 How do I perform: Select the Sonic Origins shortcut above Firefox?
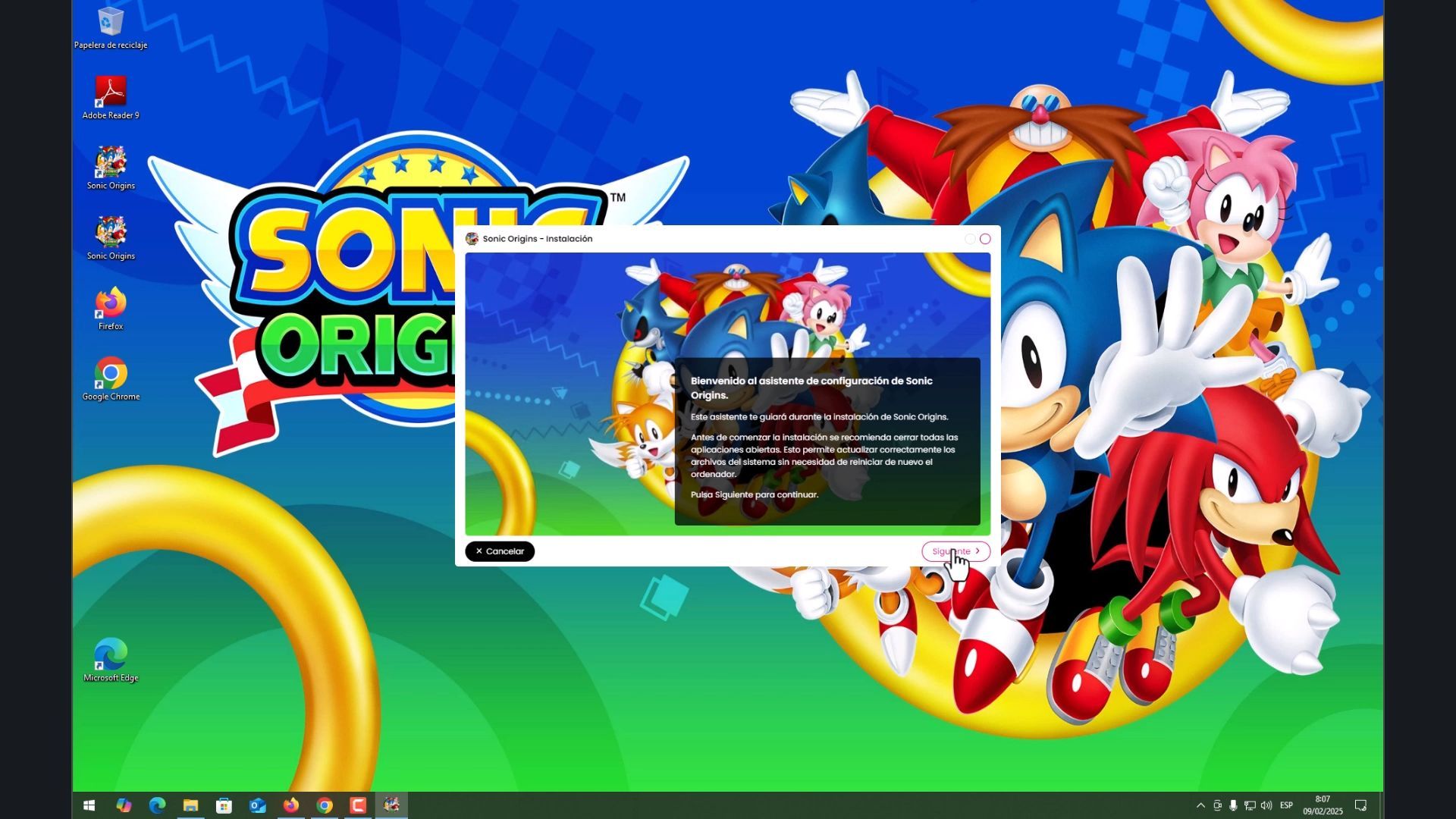coord(111,238)
